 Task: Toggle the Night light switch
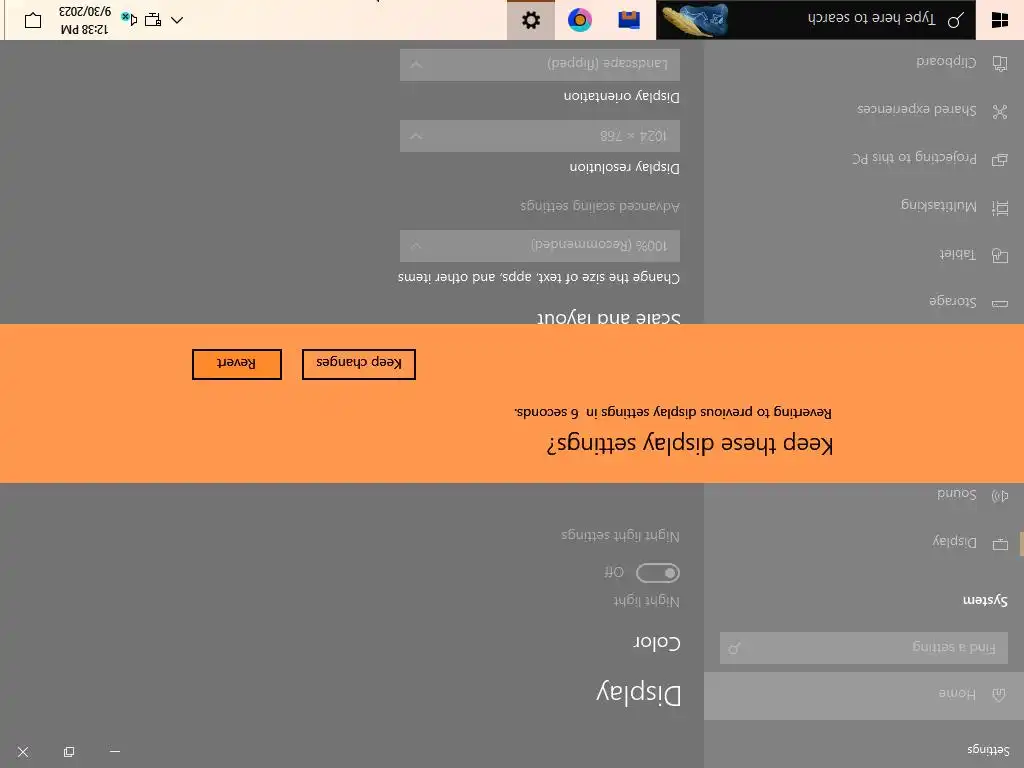[658, 573]
